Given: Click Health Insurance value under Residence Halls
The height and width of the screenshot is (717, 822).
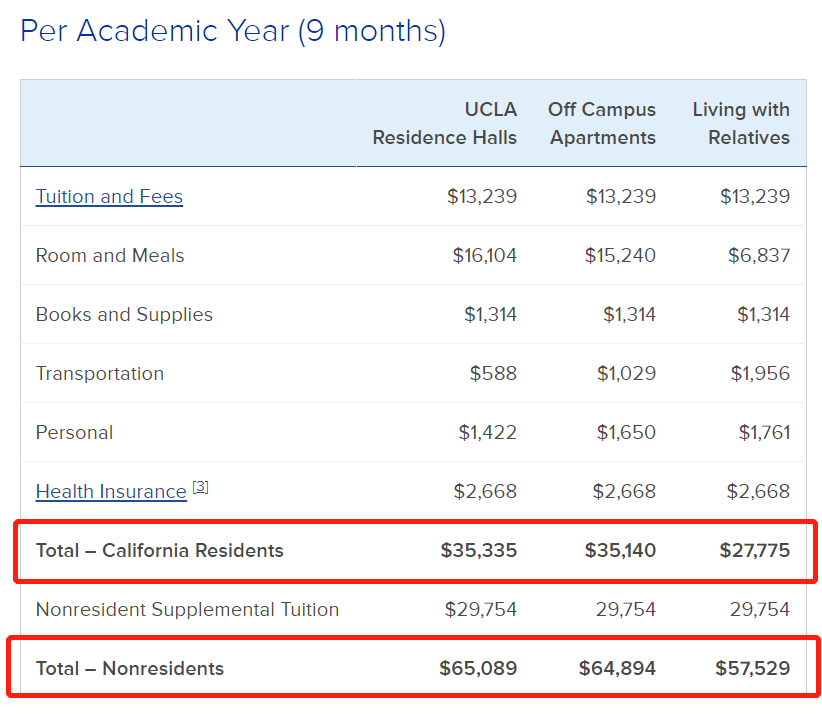Looking at the screenshot, I should click(x=485, y=492).
